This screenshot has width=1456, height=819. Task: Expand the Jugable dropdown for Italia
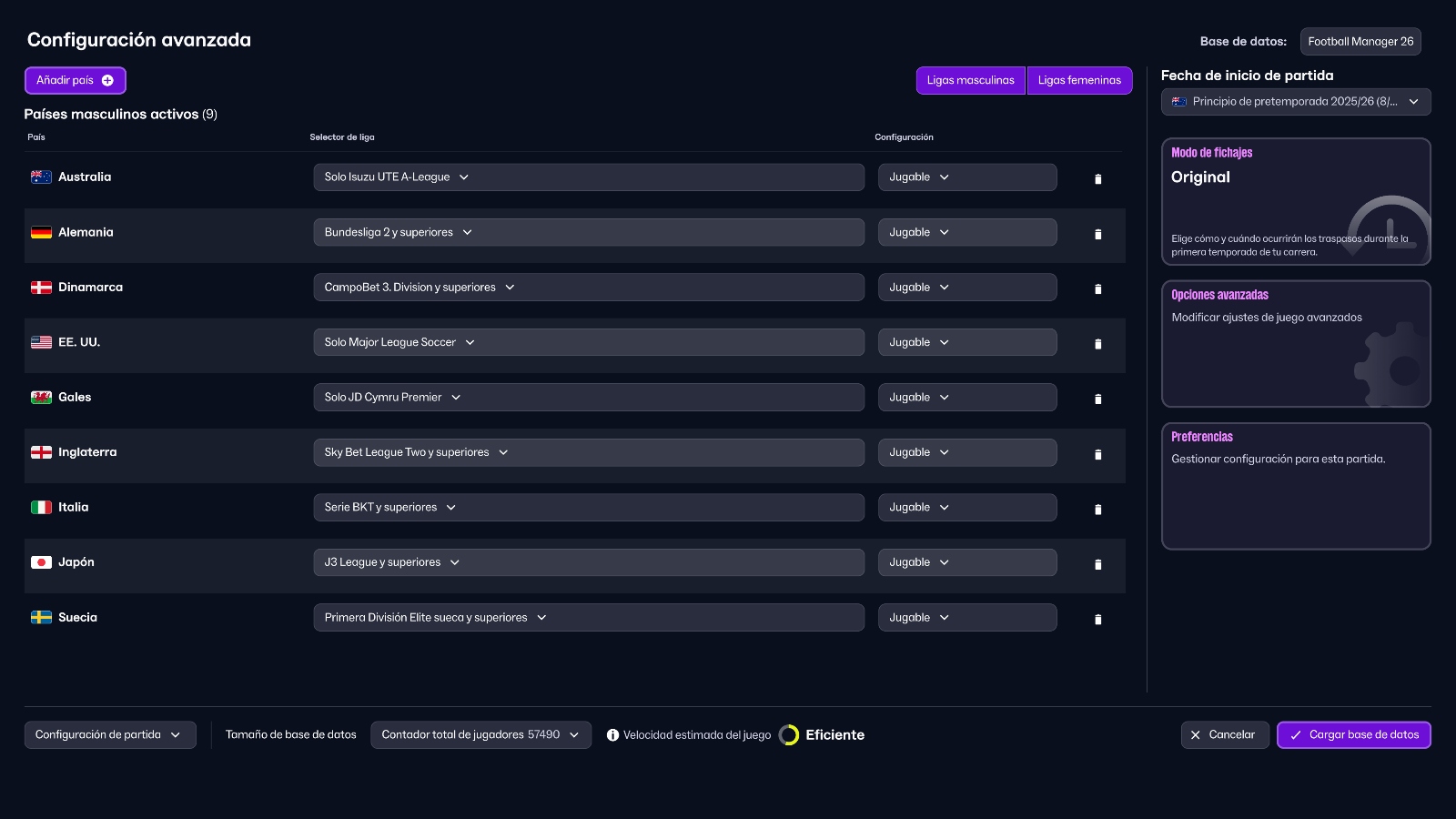pos(966,507)
